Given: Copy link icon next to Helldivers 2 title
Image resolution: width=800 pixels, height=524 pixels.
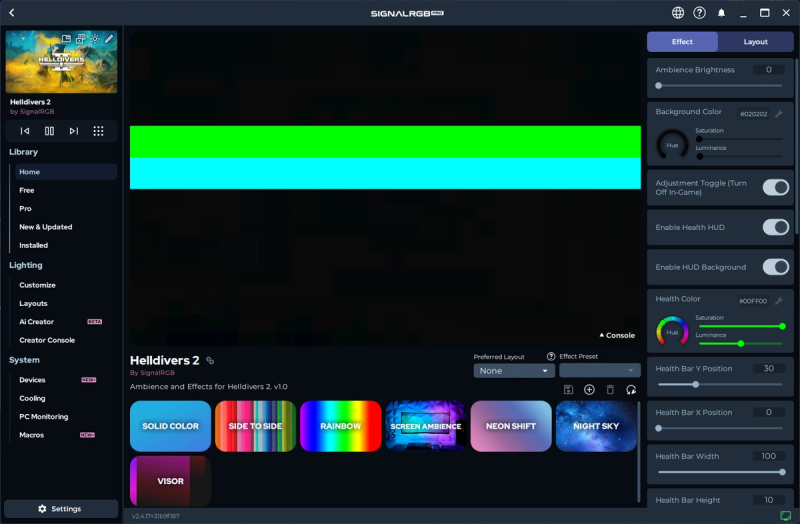Looking at the screenshot, I should click(210, 360).
